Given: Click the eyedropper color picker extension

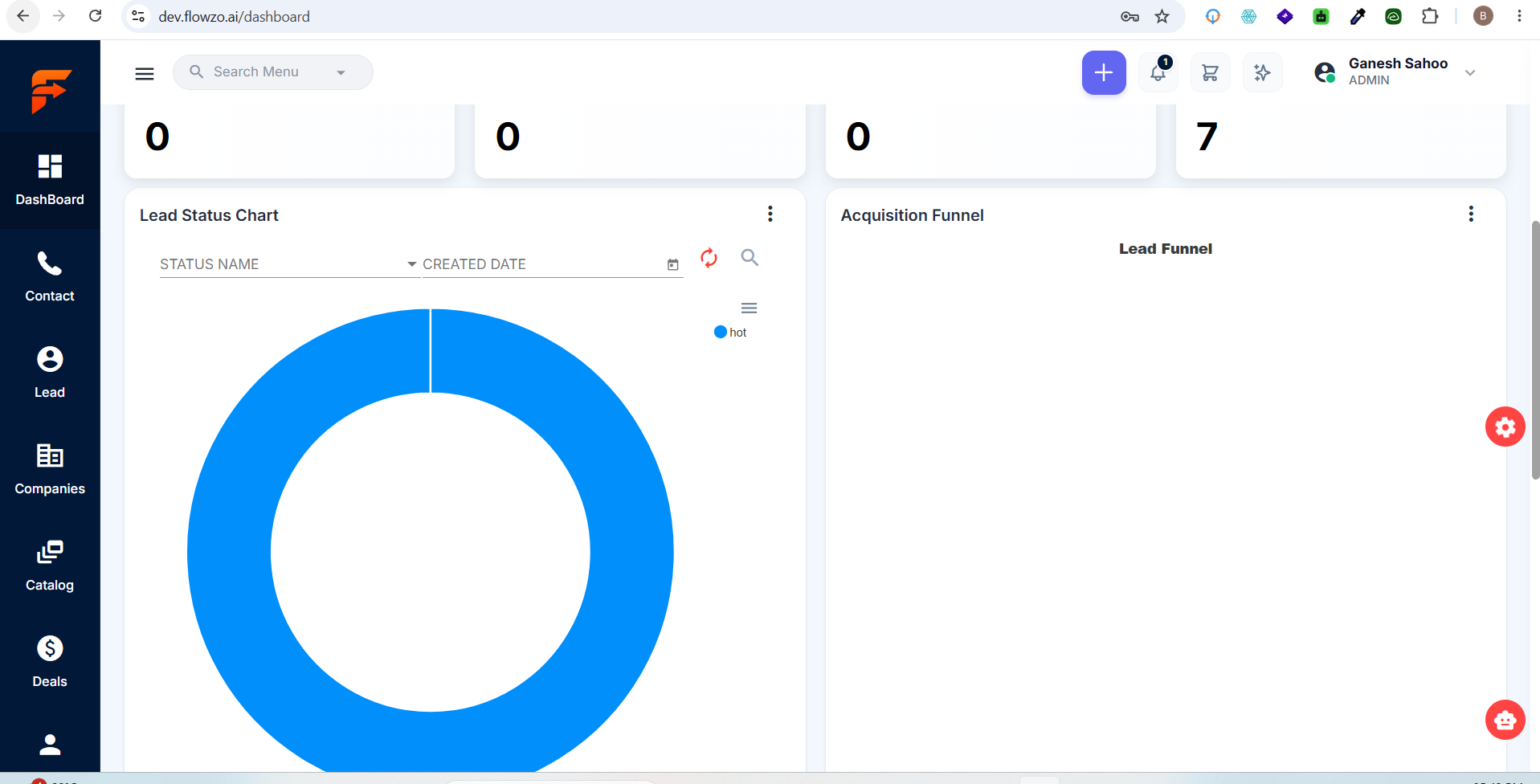Looking at the screenshot, I should point(1358,16).
